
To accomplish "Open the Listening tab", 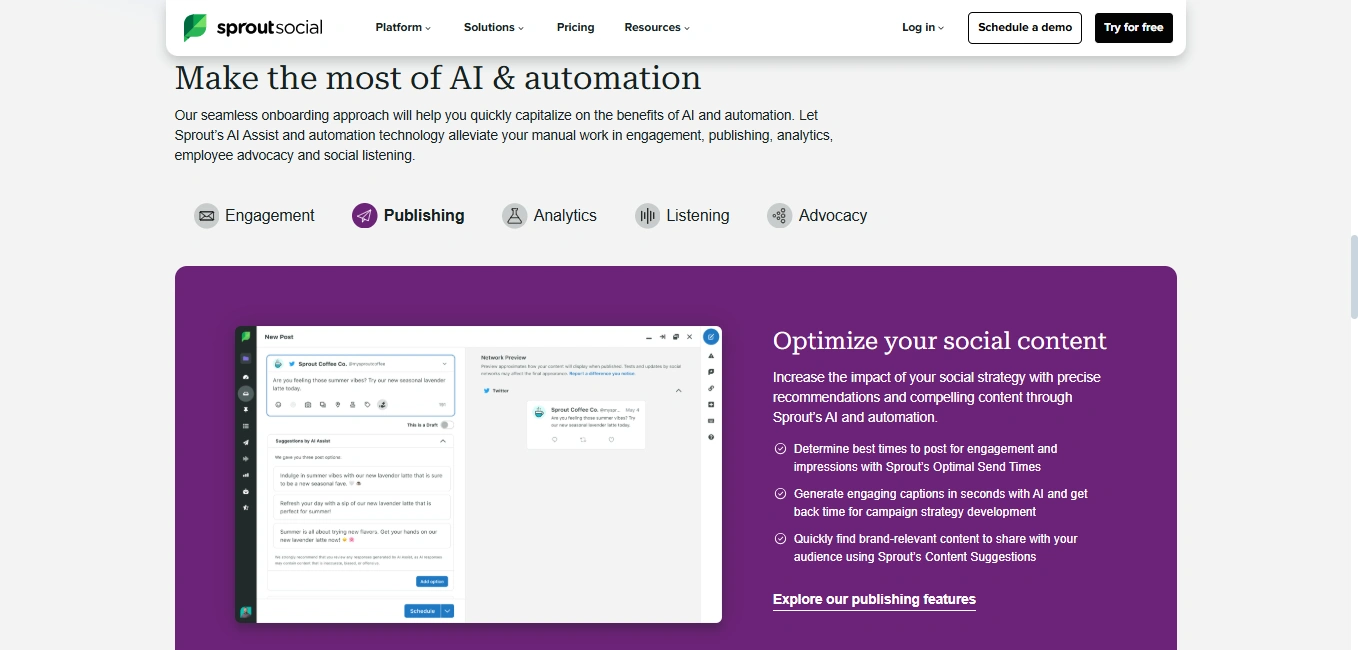I will click(682, 215).
